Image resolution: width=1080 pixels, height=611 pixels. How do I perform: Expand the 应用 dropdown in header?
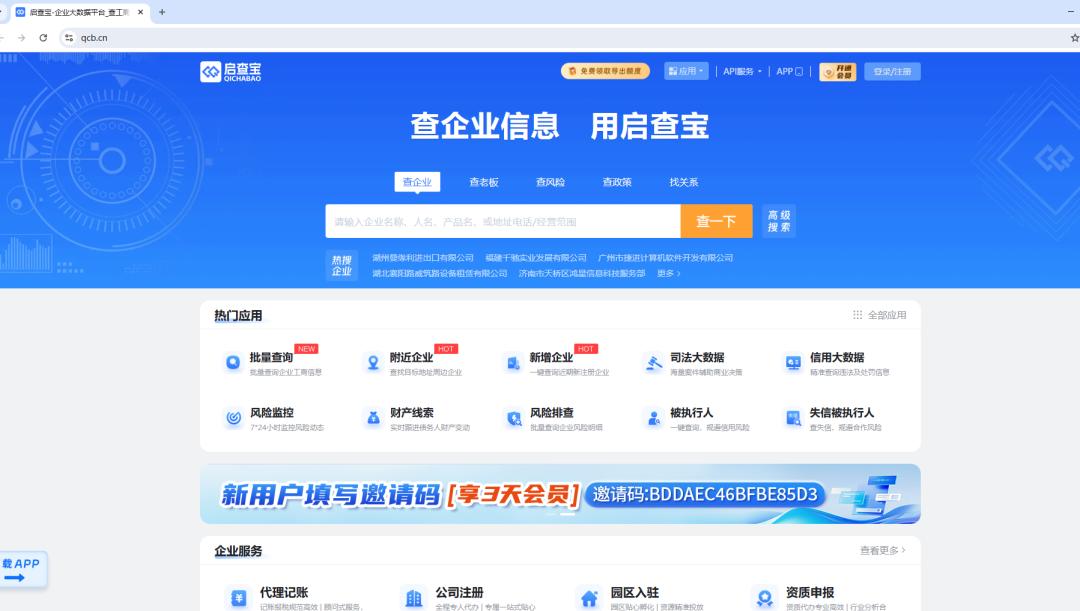coord(686,71)
